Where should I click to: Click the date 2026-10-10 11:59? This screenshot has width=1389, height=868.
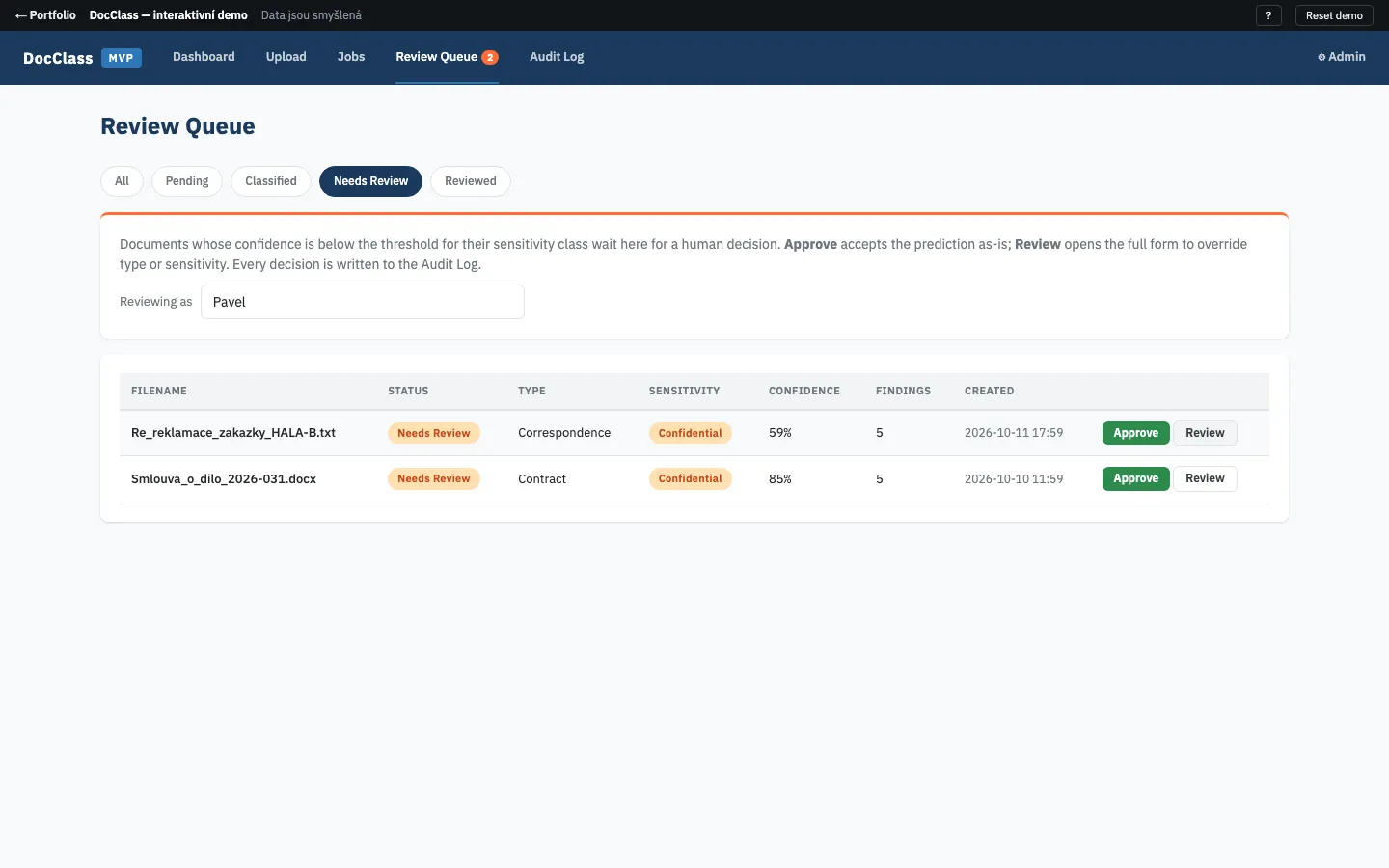[x=1014, y=479]
